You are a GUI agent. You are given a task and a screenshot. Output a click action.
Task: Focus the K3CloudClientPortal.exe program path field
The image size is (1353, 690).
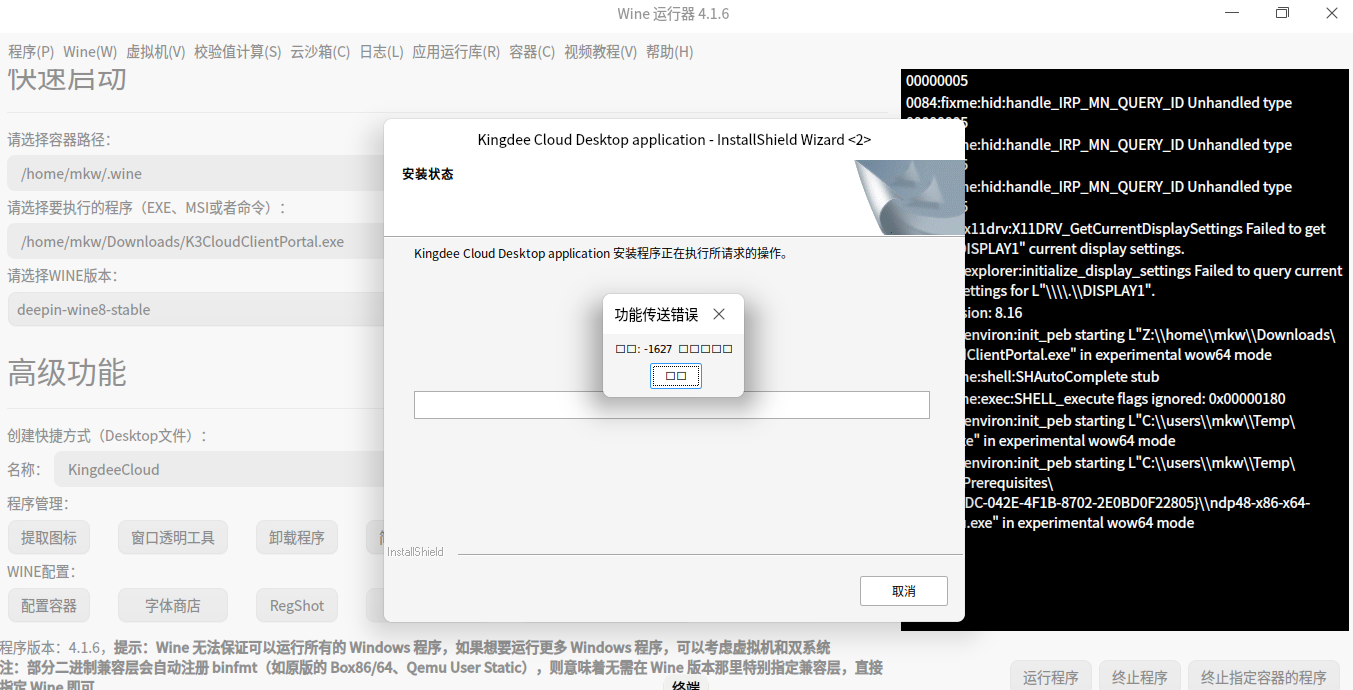tap(196, 241)
